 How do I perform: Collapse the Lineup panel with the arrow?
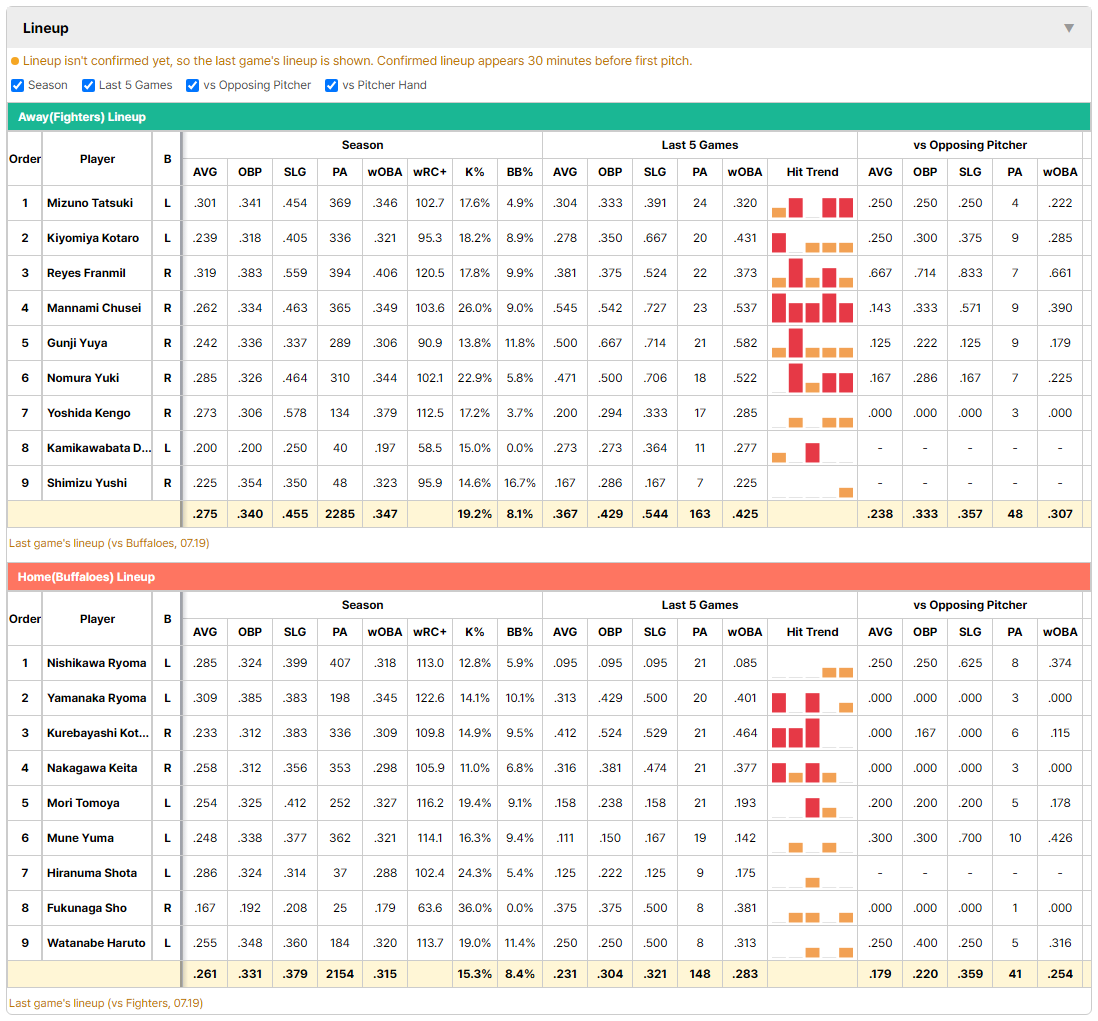1069,28
